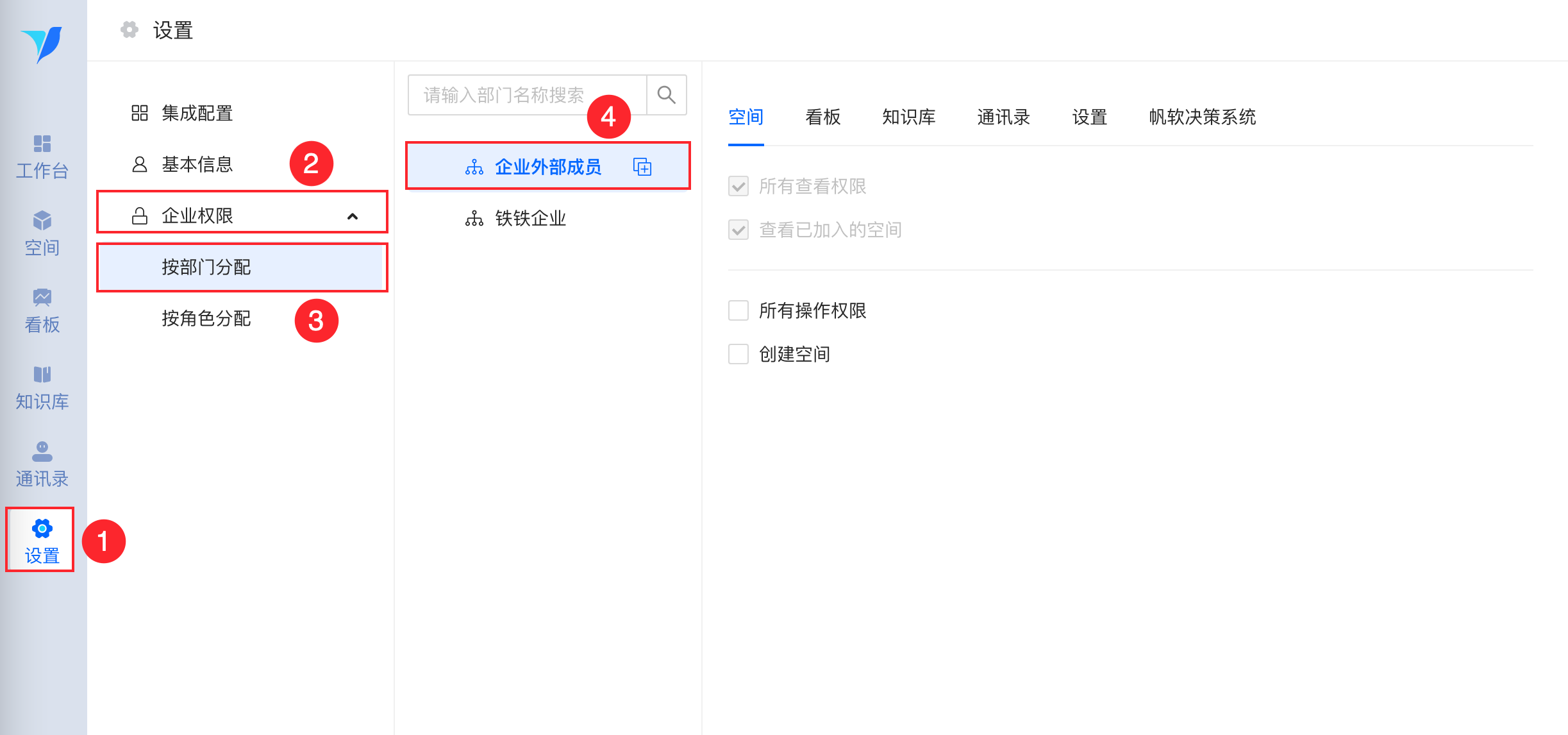Select the 铁铁企业 department node

[x=530, y=218]
